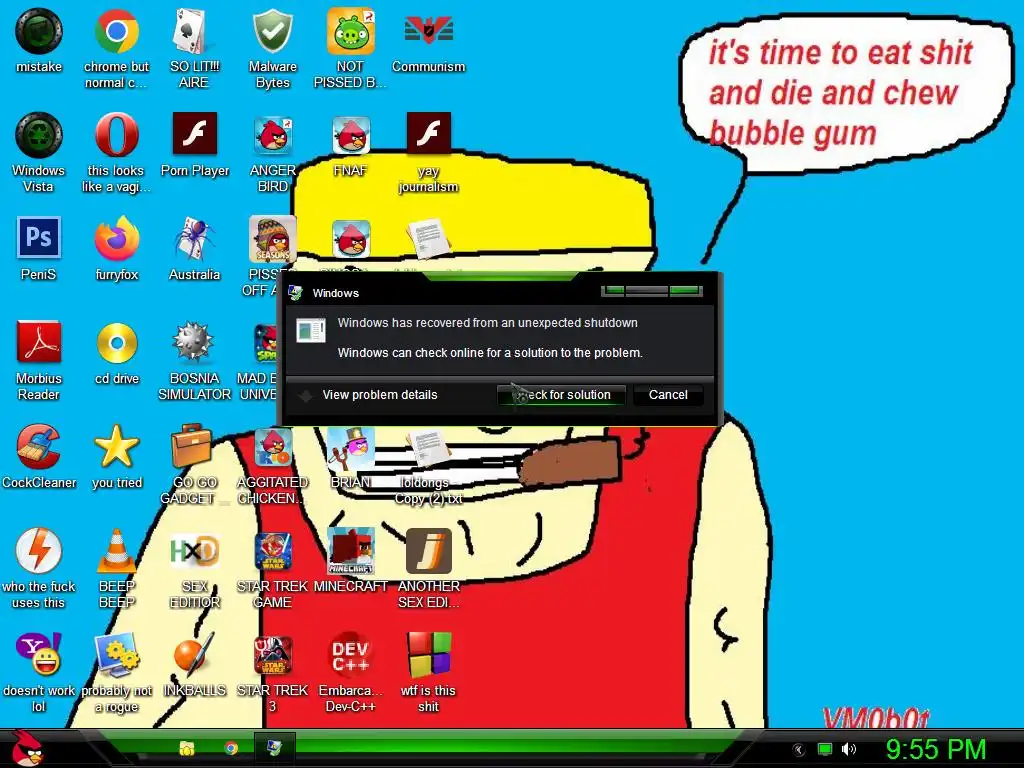
Task: Open the four colored cubes icon
Action: pos(428,654)
